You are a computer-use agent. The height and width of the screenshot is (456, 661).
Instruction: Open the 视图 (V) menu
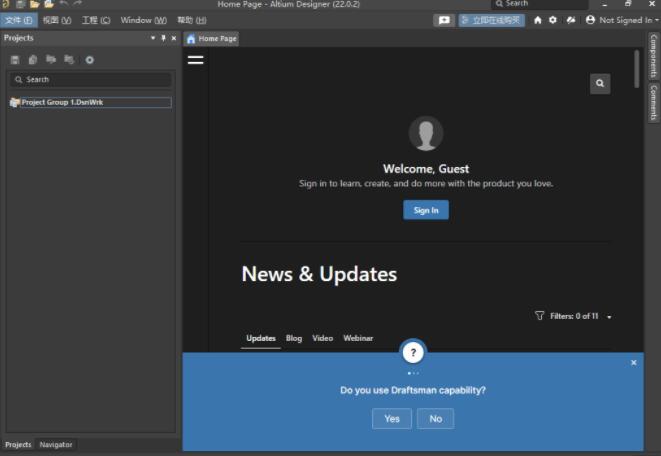(57, 20)
